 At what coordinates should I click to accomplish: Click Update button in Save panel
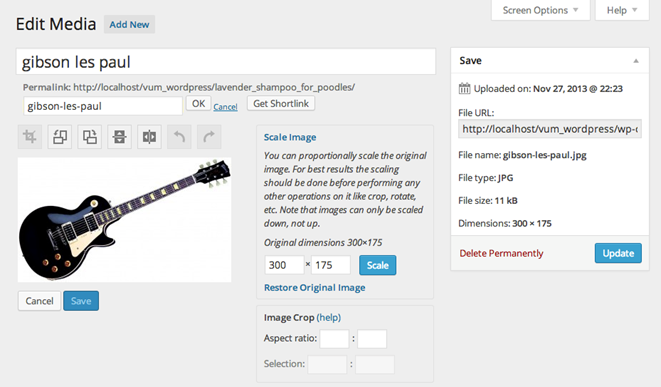(618, 253)
